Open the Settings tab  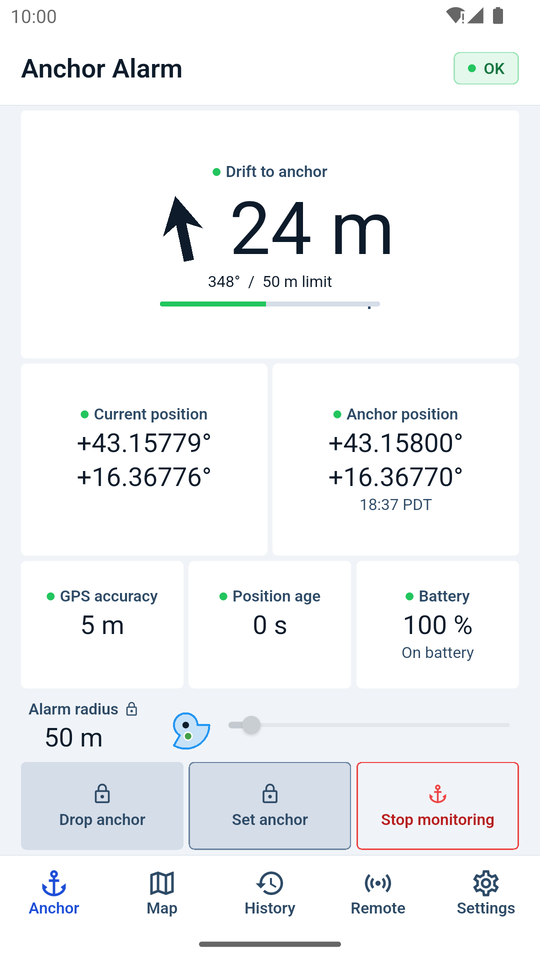[x=486, y=893]
